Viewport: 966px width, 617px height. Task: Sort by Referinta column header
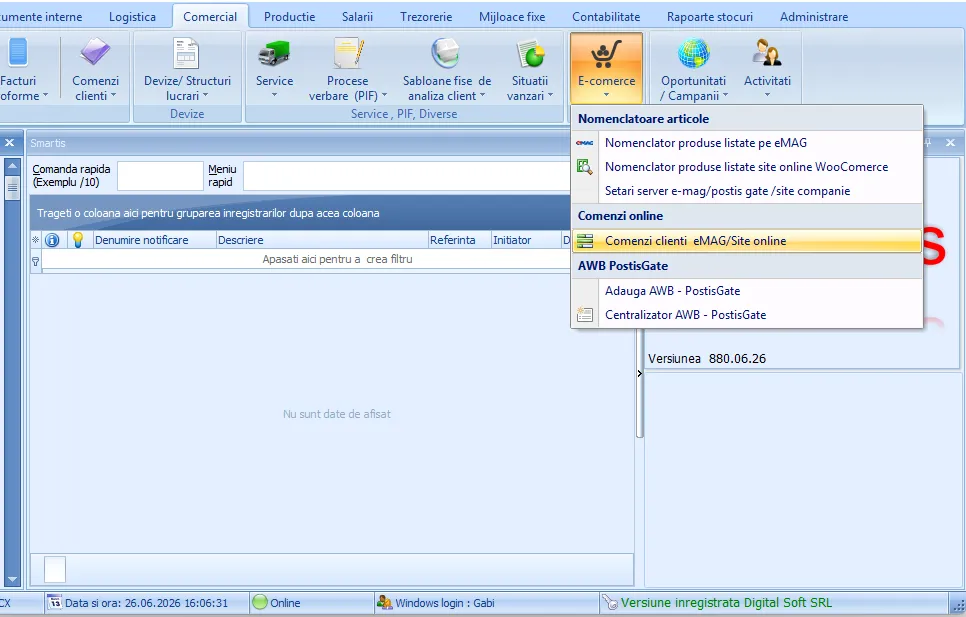coord(459,240)
